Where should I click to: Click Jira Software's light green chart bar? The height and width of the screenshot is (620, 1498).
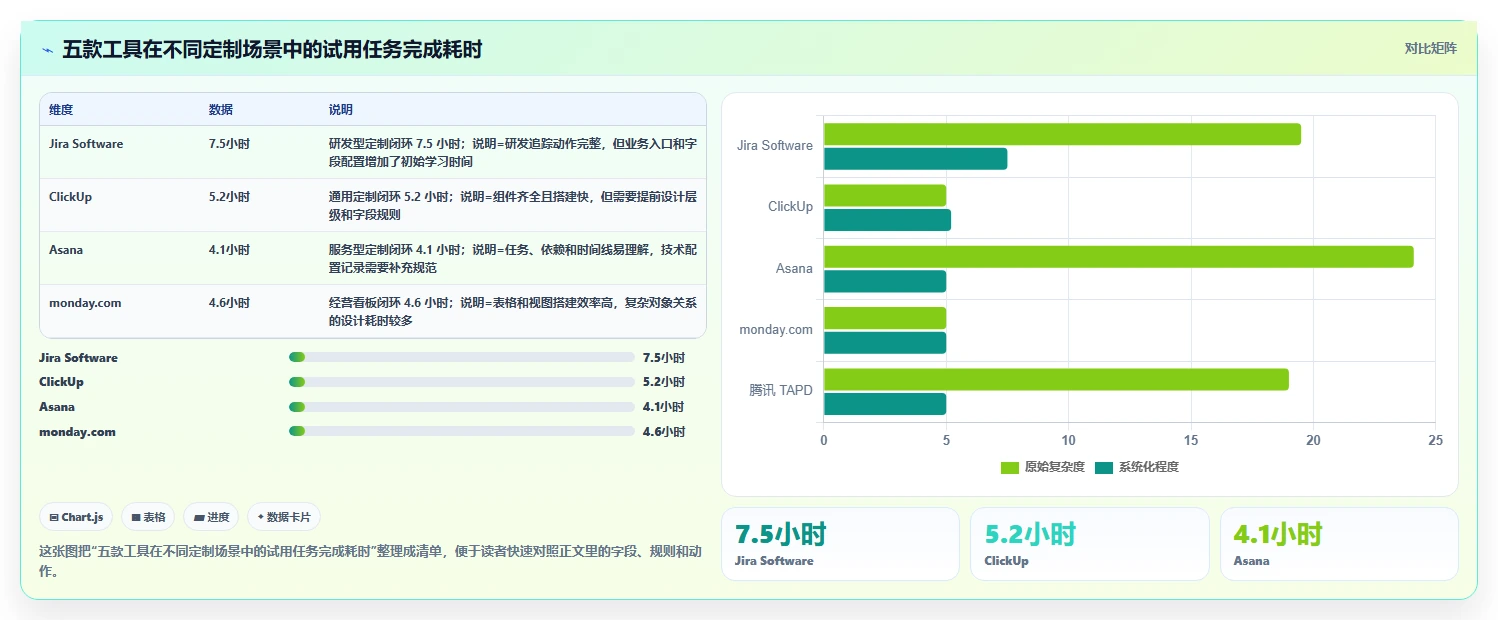point(1062,134)
